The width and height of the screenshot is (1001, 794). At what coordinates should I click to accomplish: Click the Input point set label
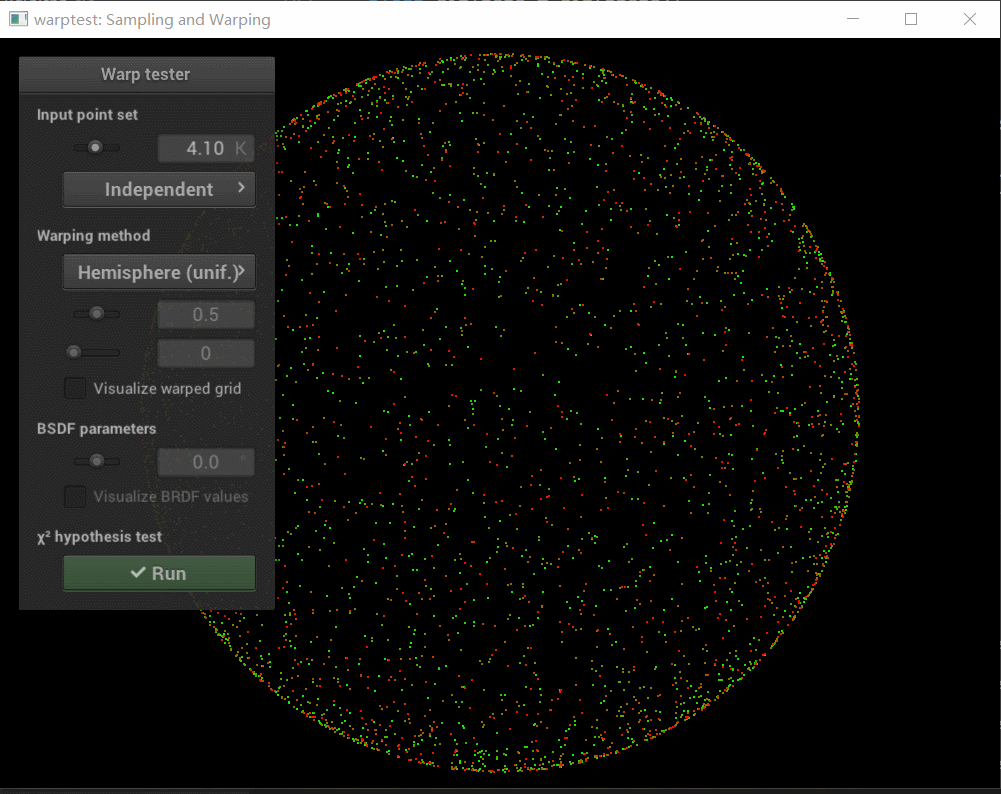(87, 115)
